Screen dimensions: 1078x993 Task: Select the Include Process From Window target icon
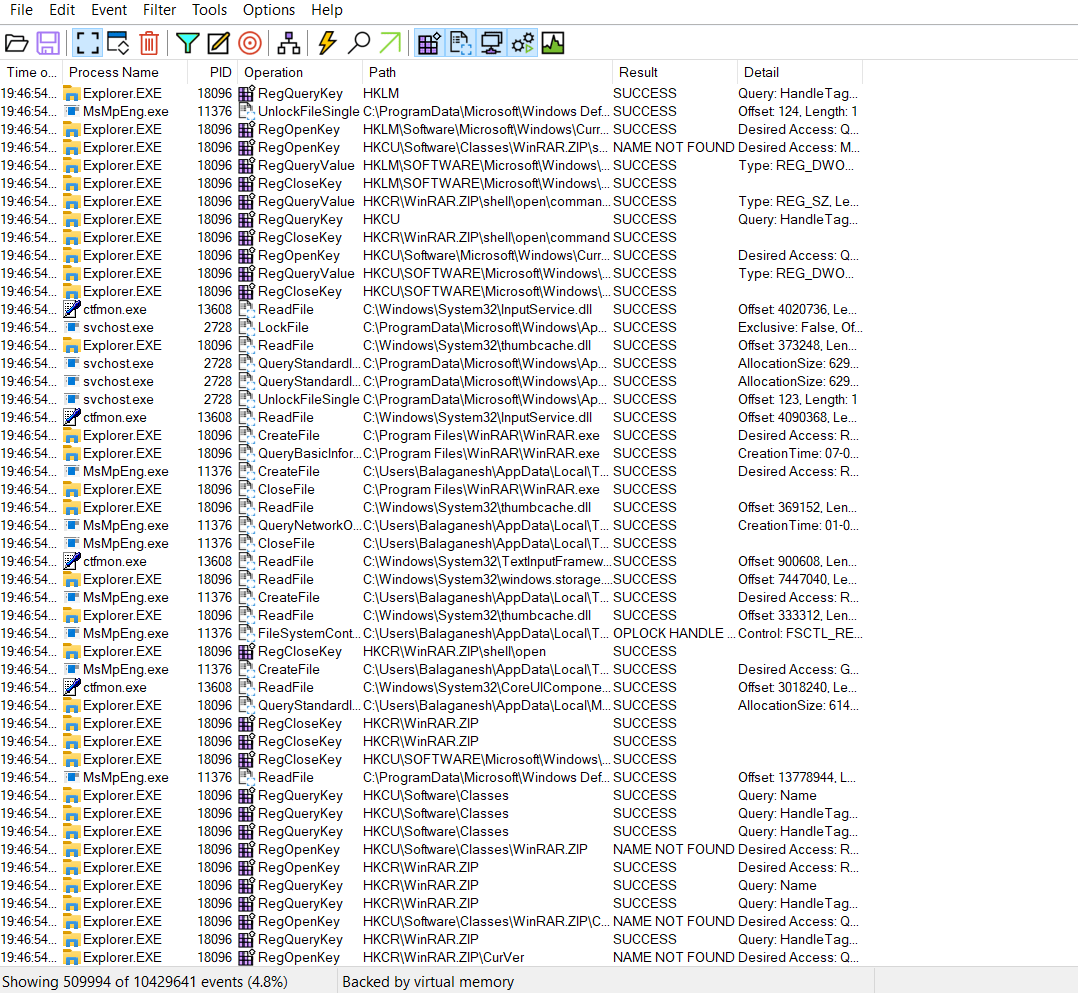(250, 43)
